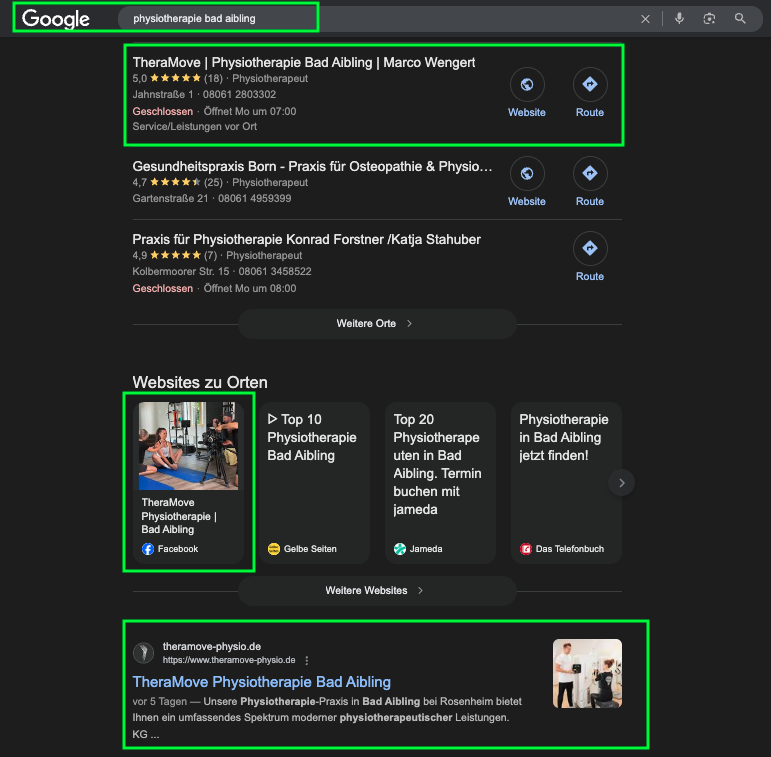Open Praxis Konrad Forstner listing title

pos(306,239)
